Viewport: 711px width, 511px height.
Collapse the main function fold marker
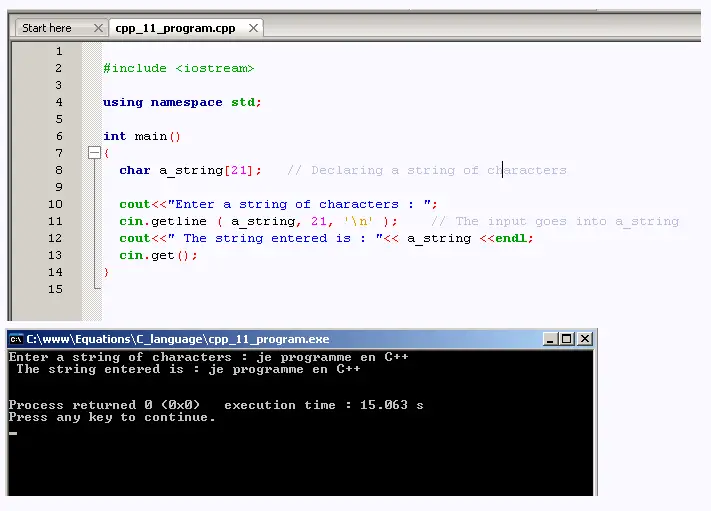[x=94, y=153]
